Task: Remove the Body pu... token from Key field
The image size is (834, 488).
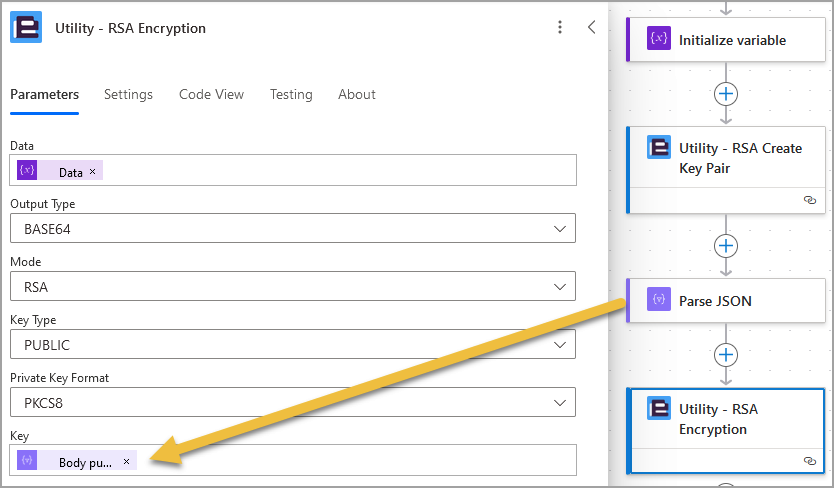Action: 126,461
